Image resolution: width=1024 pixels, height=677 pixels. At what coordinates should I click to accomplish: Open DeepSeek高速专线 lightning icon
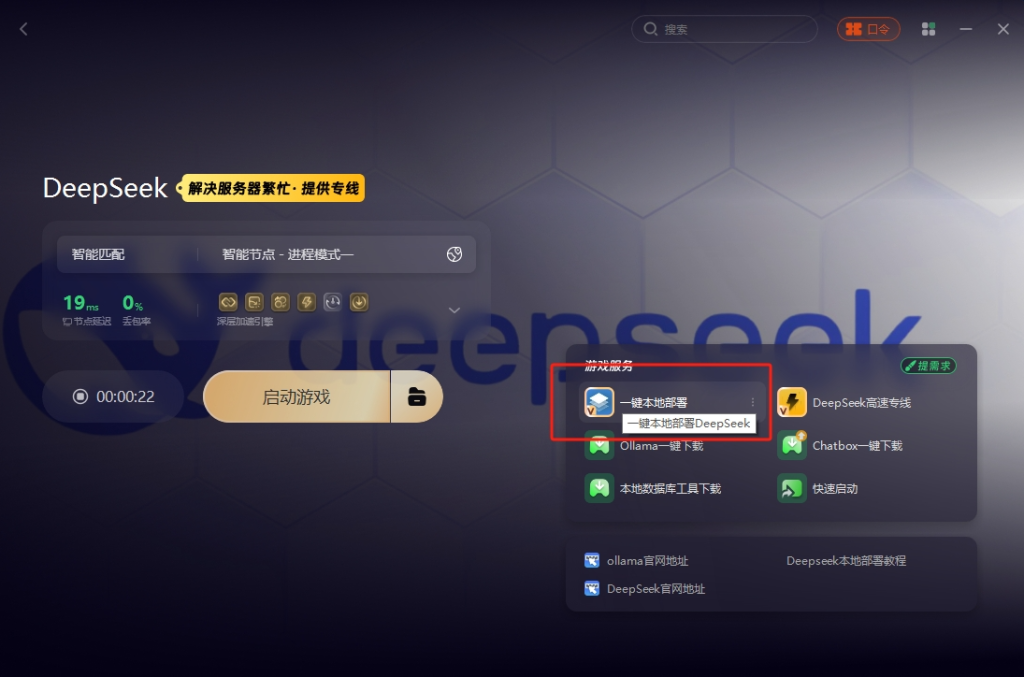click(x=792, y=402)
